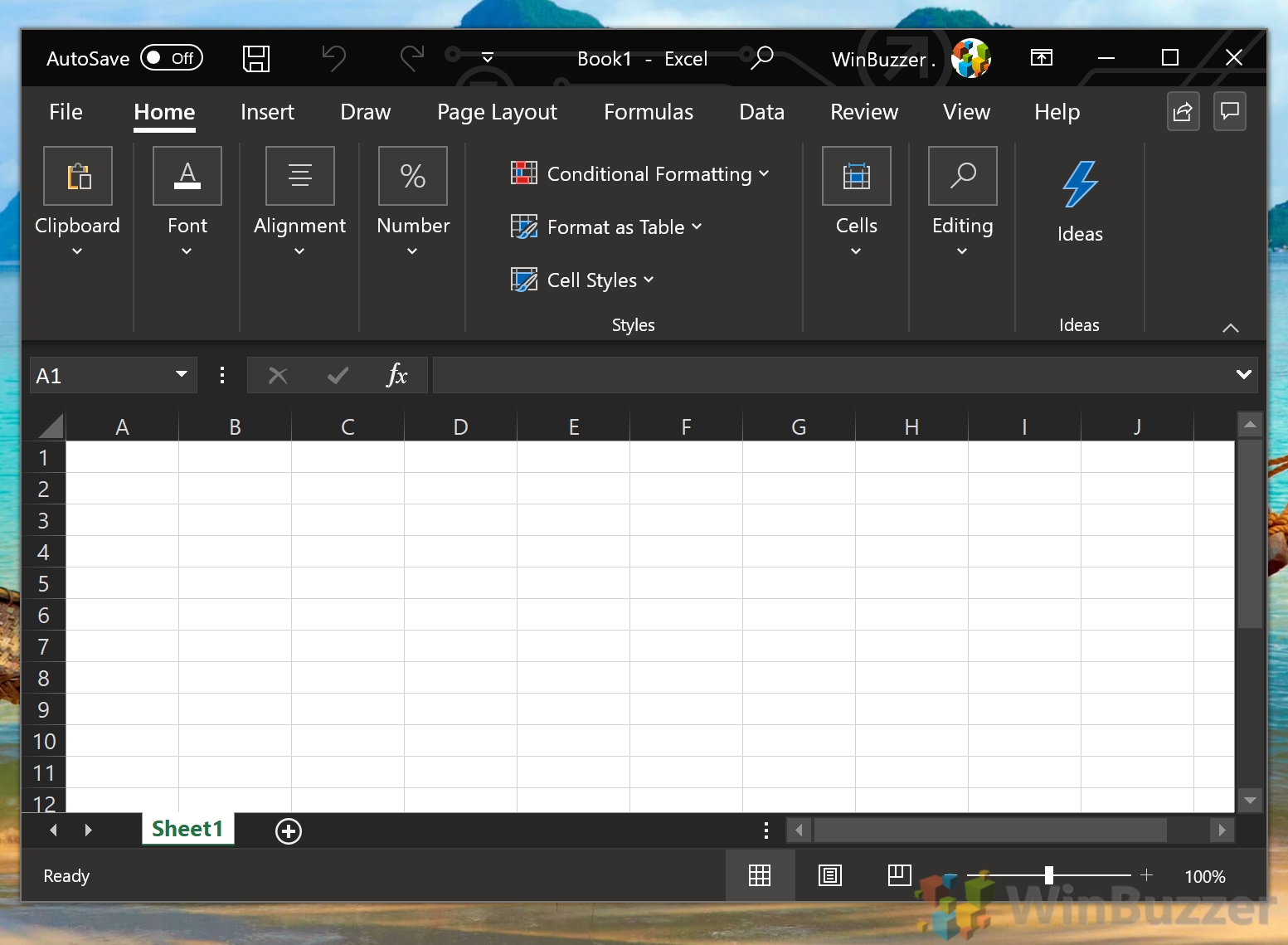Screen dimensions: 1288x945
Task: Switch to Page Break Preview icon
Action: point(900,875)
